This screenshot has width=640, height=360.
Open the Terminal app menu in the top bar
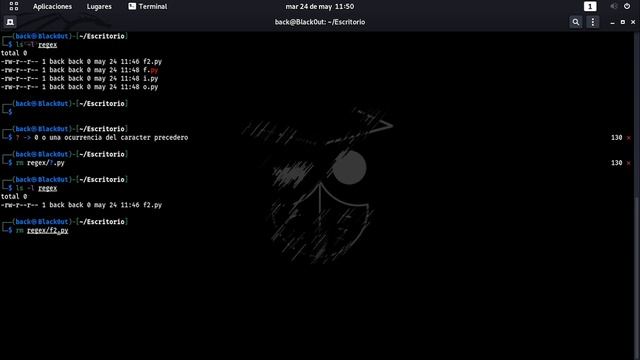pyautogui.click(x=147, y=7)
